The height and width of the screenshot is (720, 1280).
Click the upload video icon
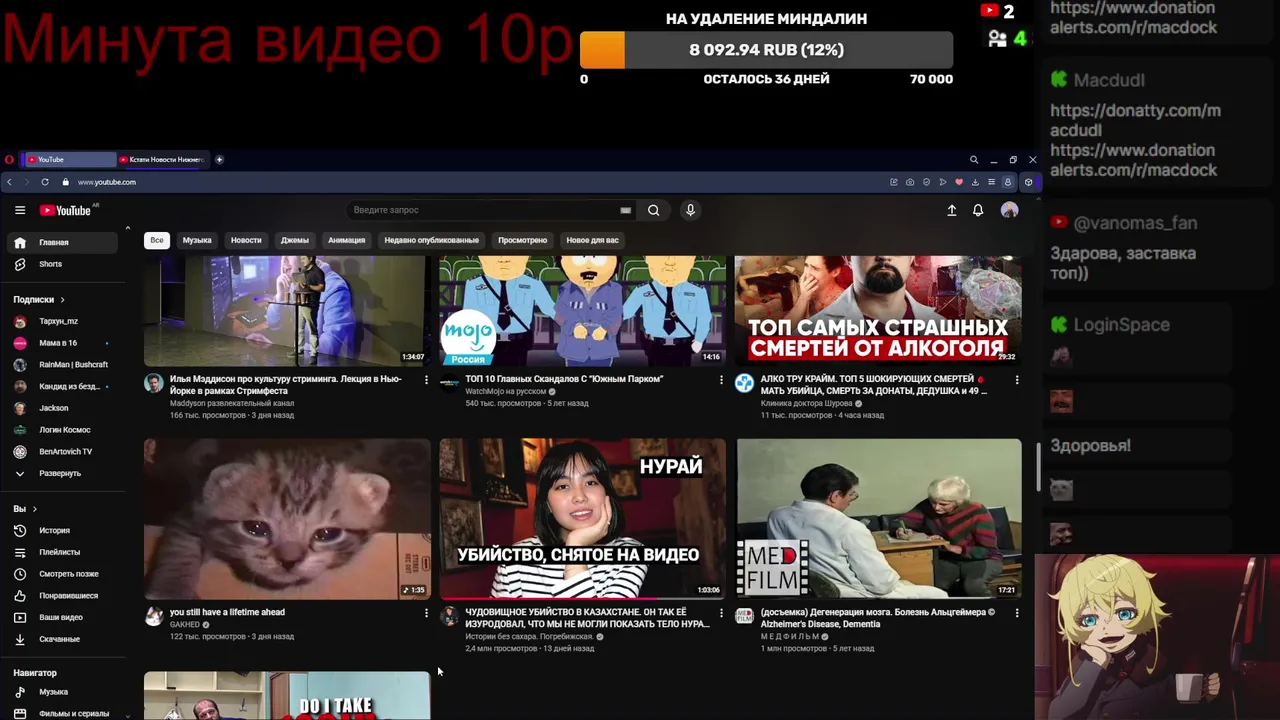click(x=952, y=210)
